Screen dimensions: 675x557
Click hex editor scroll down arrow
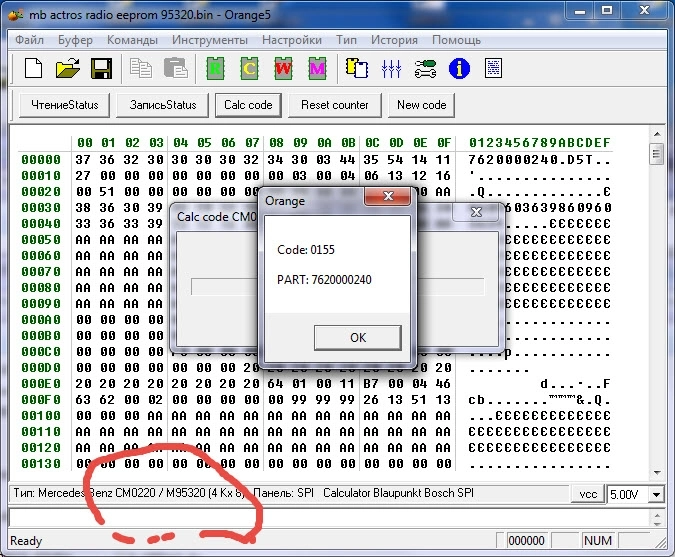pyautogui.click(x=657, y=473)
